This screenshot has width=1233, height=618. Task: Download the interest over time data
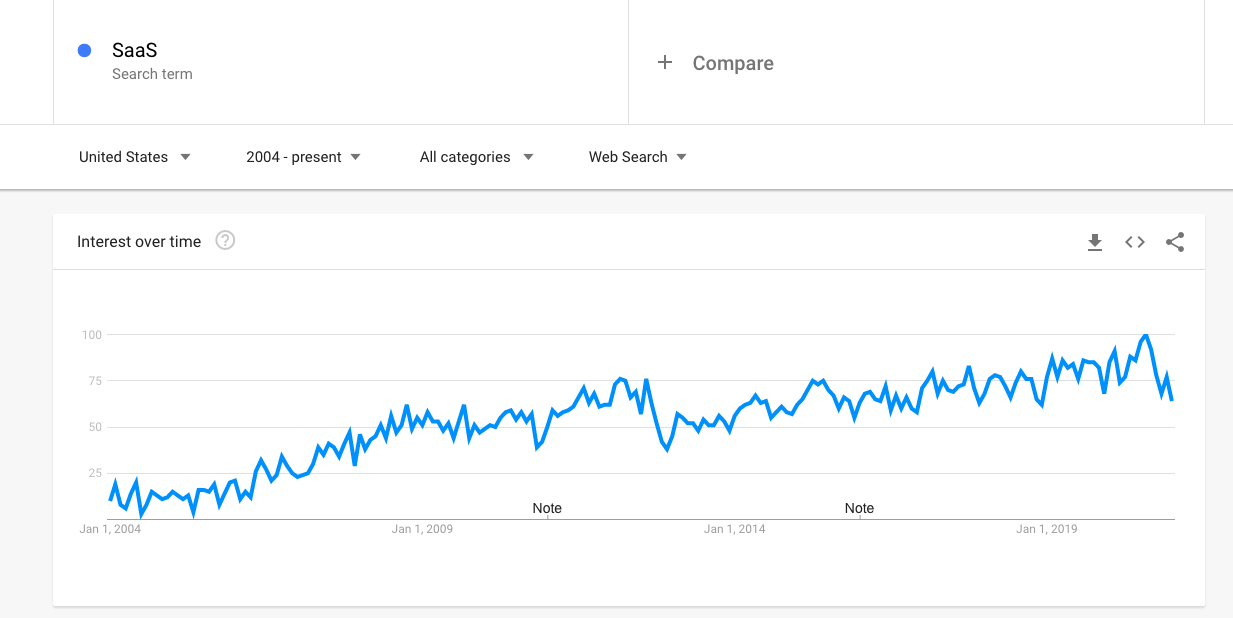click(x=1095, y=242)
